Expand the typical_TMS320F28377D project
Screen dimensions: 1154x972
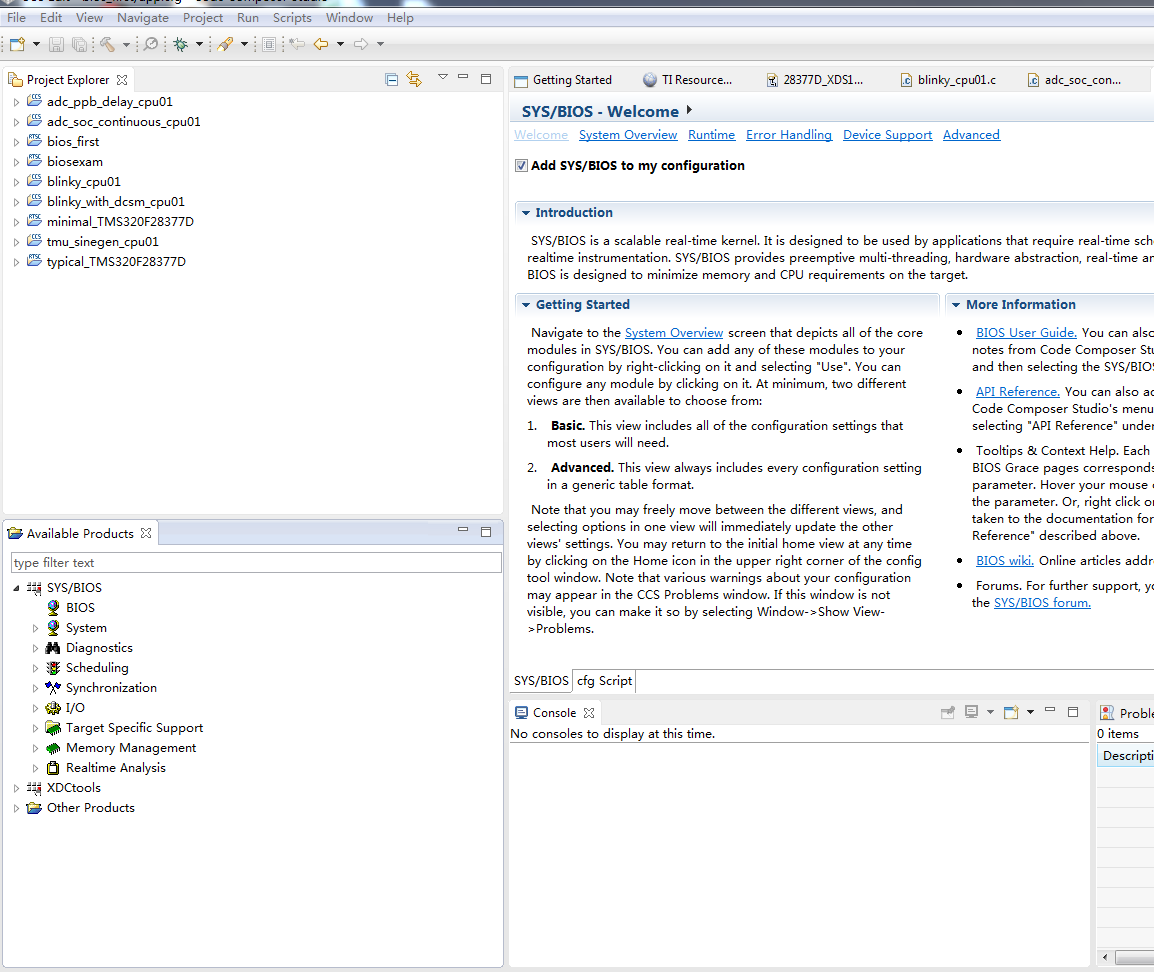pyautogui.click(x=16, y=262)
